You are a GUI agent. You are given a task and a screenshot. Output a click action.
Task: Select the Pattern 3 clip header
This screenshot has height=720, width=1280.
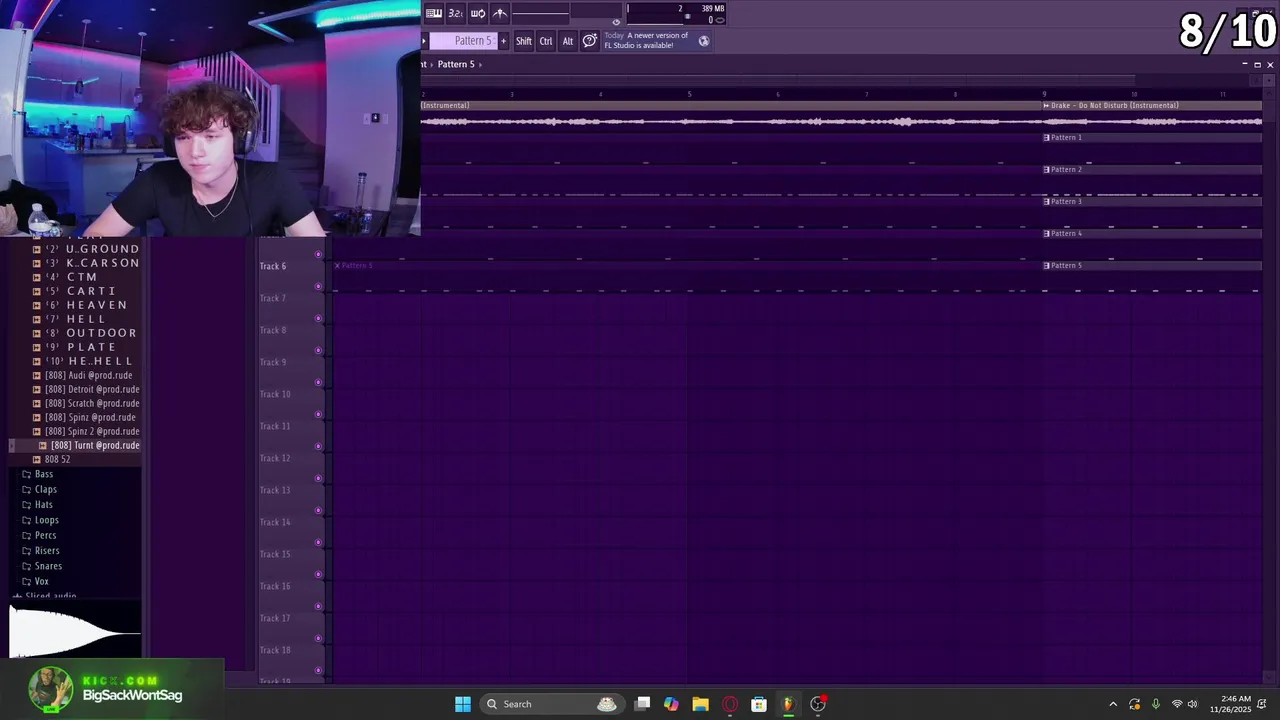click(x=1152, y=201)
